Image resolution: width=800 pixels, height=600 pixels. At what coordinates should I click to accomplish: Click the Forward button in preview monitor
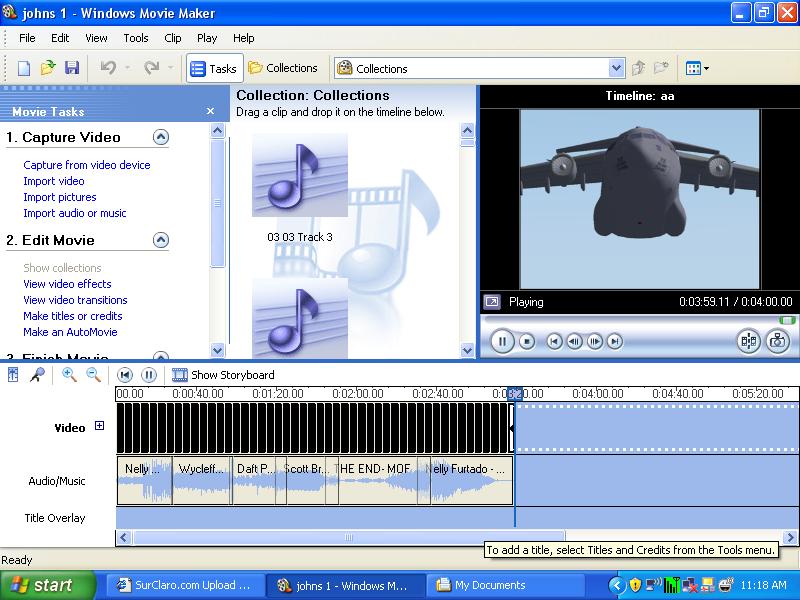(615, 341)
